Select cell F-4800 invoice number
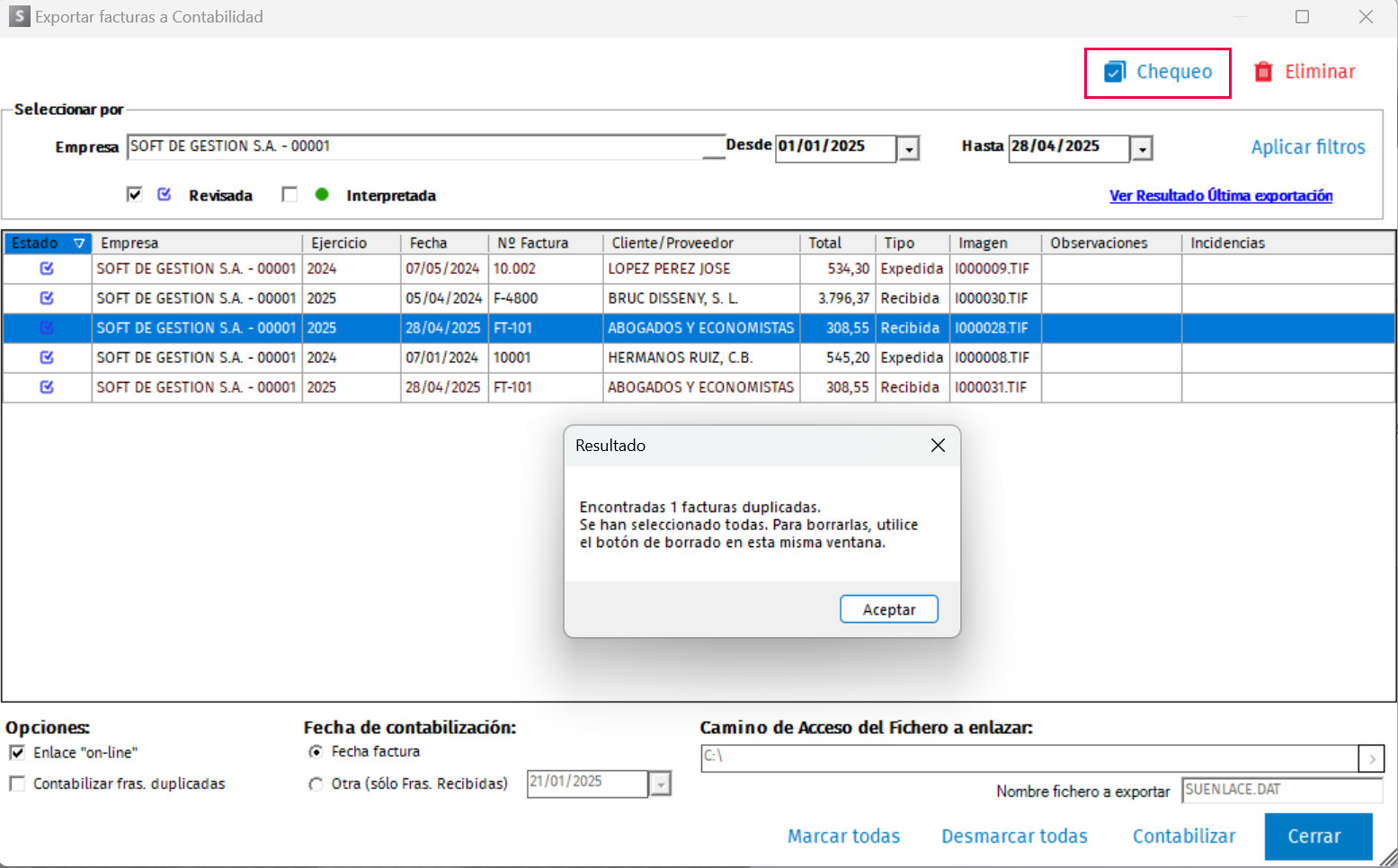Screen dimensions: 1398x868 click(546, 298)
